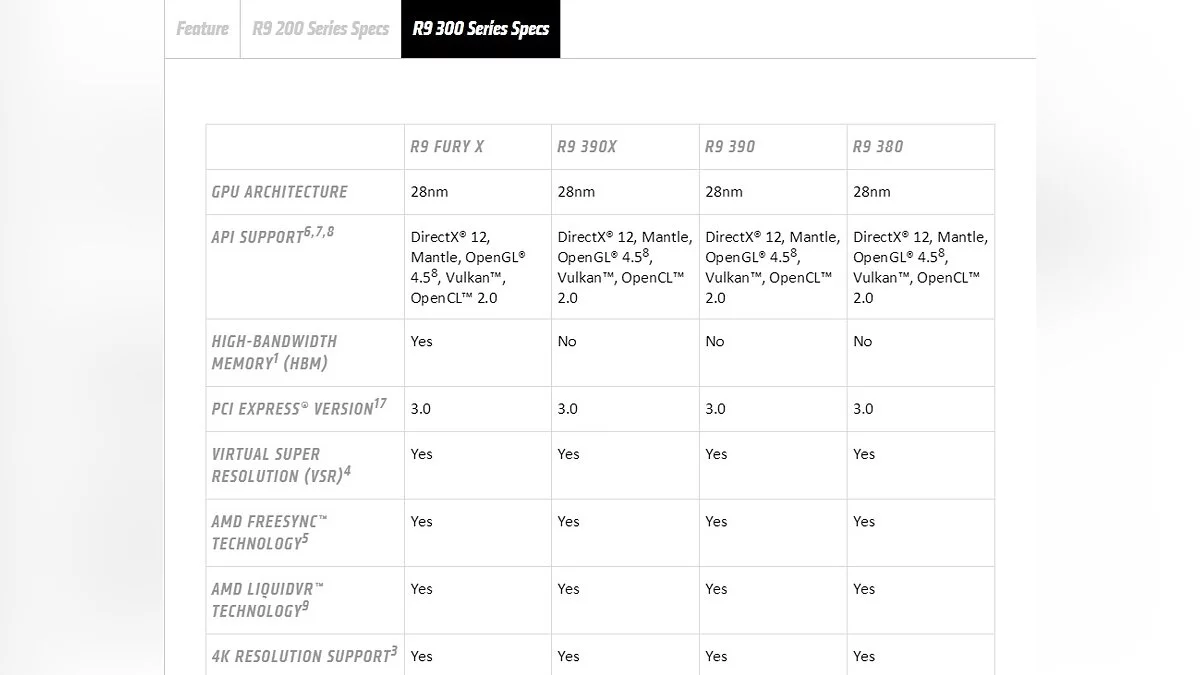Click the GPU Architecture row label

tap(280, 192)
